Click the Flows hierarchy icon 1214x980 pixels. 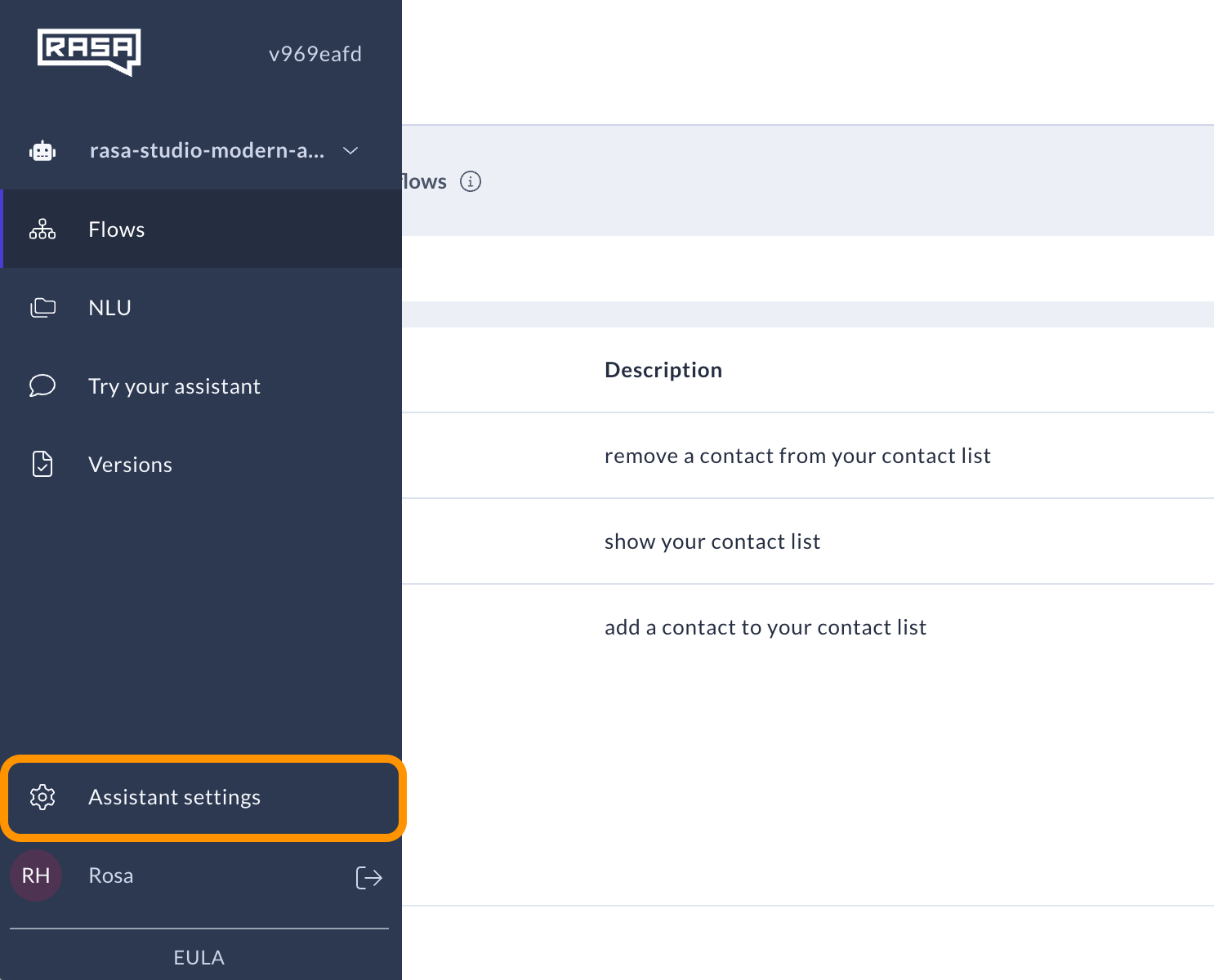click(x=42, y=229)
